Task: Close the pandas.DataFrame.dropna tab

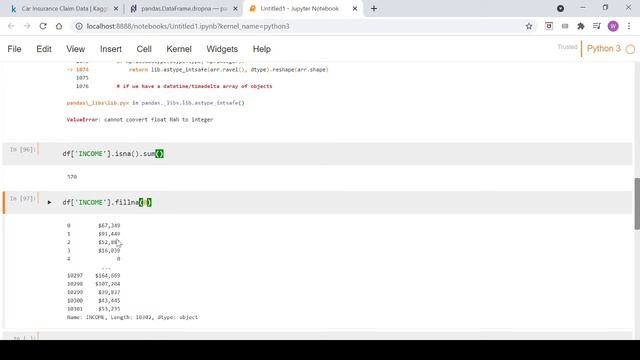Action: tap(235, 9)
